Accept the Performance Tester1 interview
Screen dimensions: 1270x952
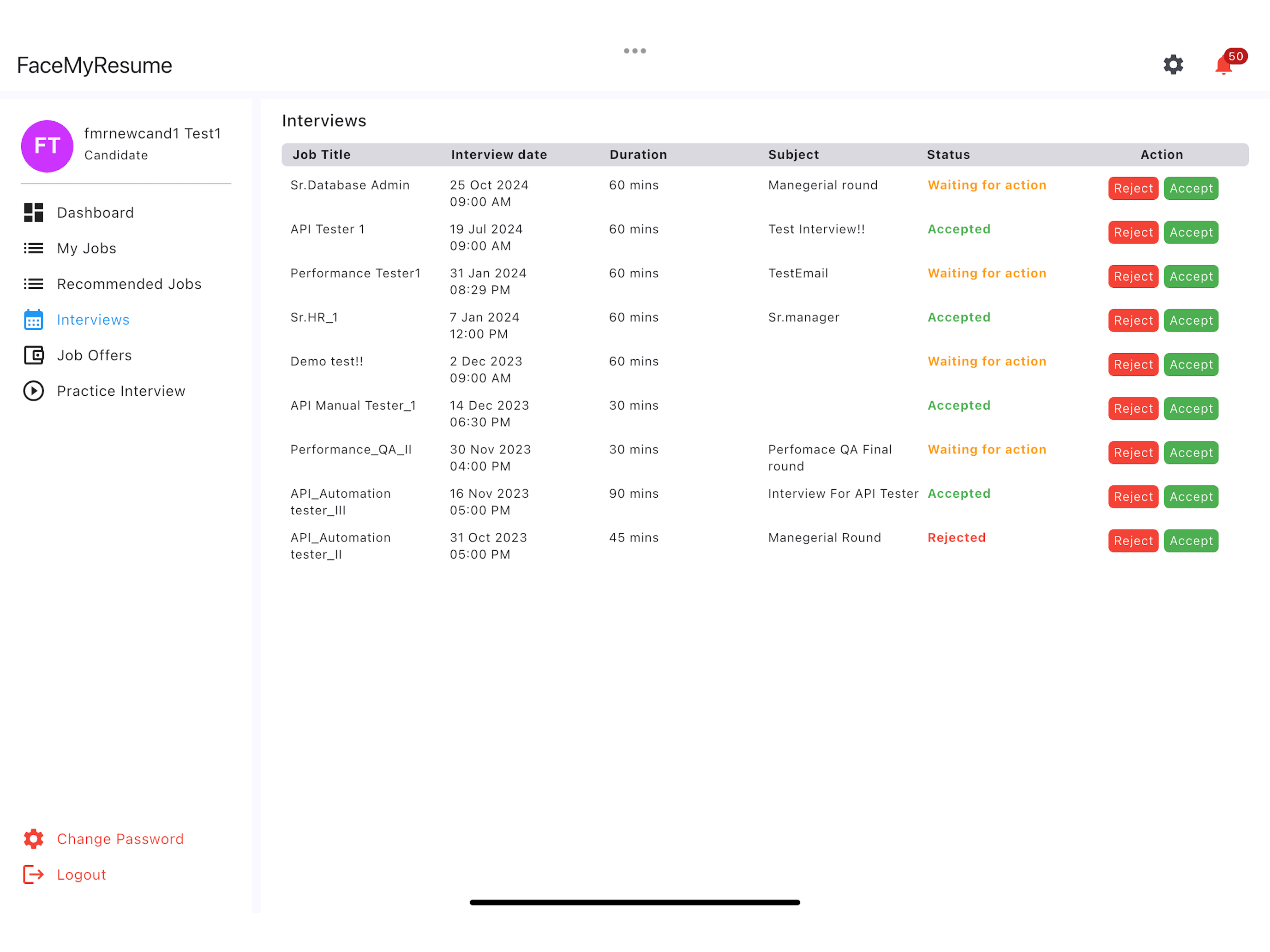(1191, 277)
